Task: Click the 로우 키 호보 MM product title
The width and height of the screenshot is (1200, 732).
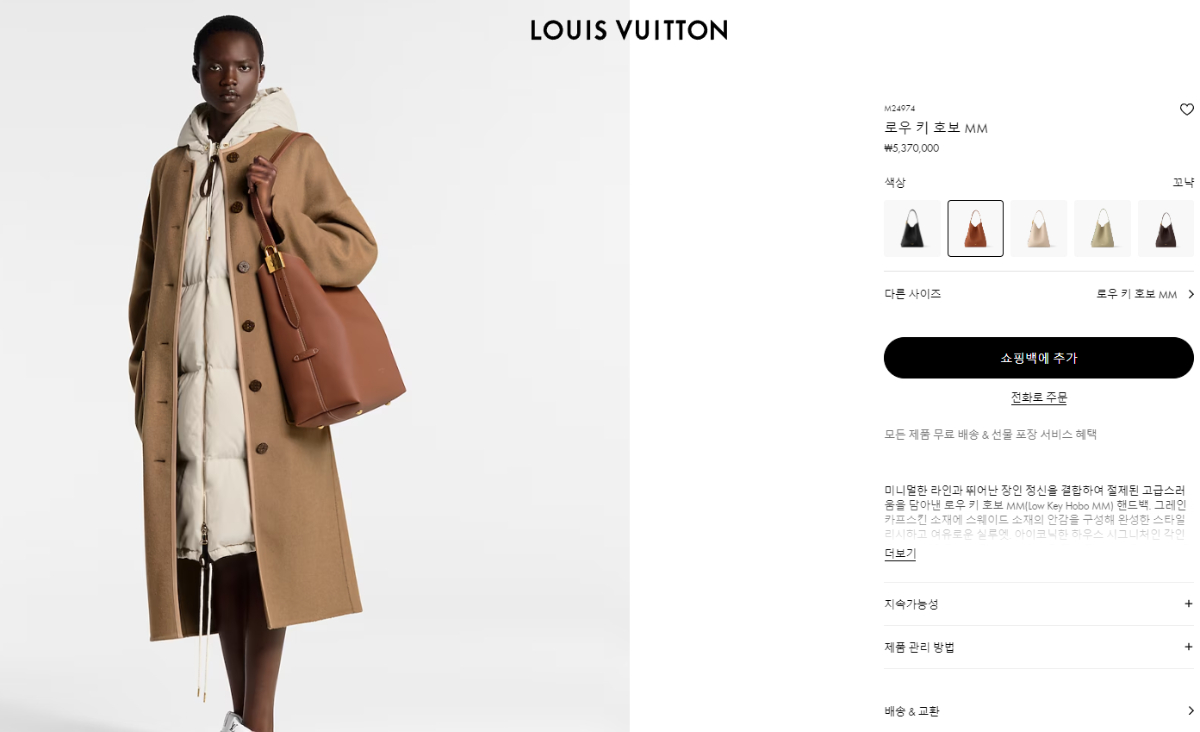Action: [936, 128]
